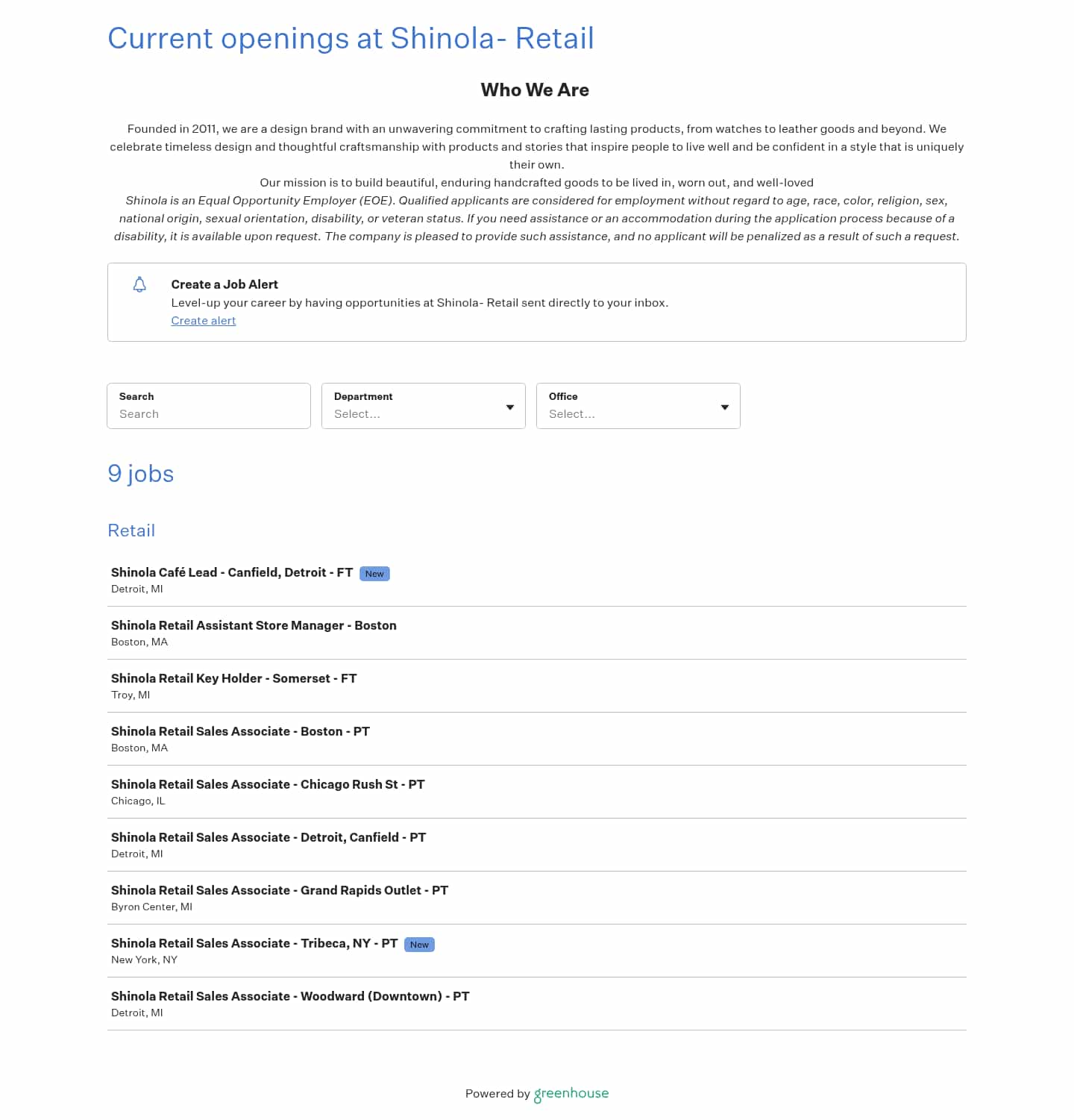
Task: Open Sales Associate Detroit Canfield job
Action: click(x=268, y=837)
